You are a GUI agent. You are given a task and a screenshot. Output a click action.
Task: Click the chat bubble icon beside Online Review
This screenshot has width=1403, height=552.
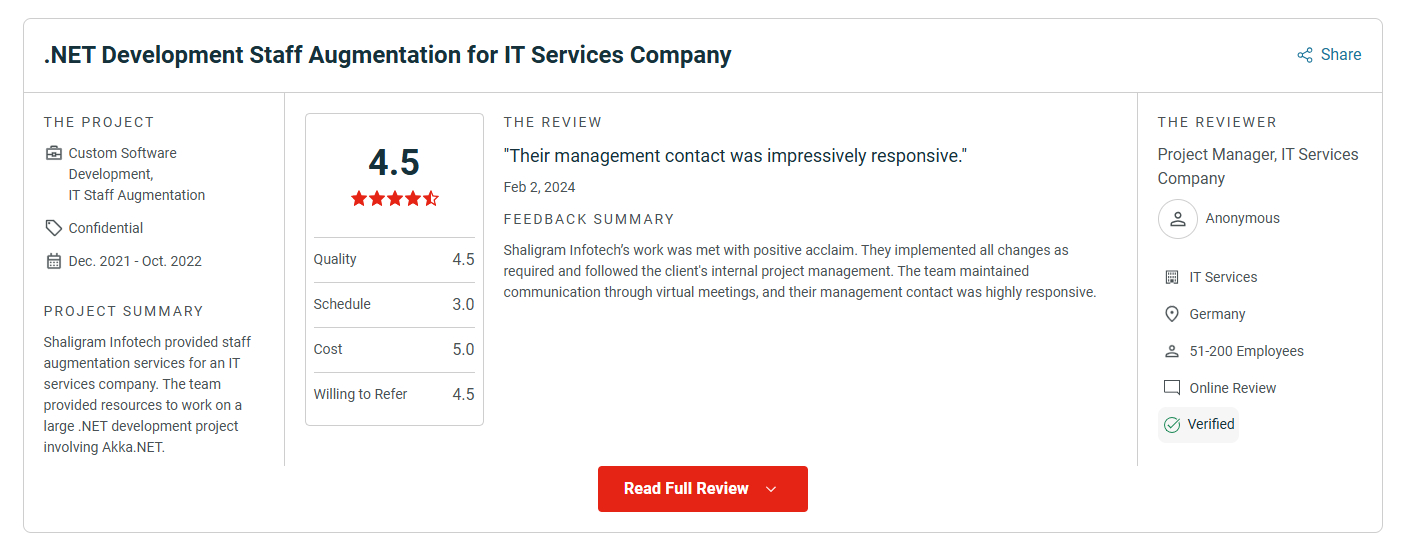(1172, 388)
